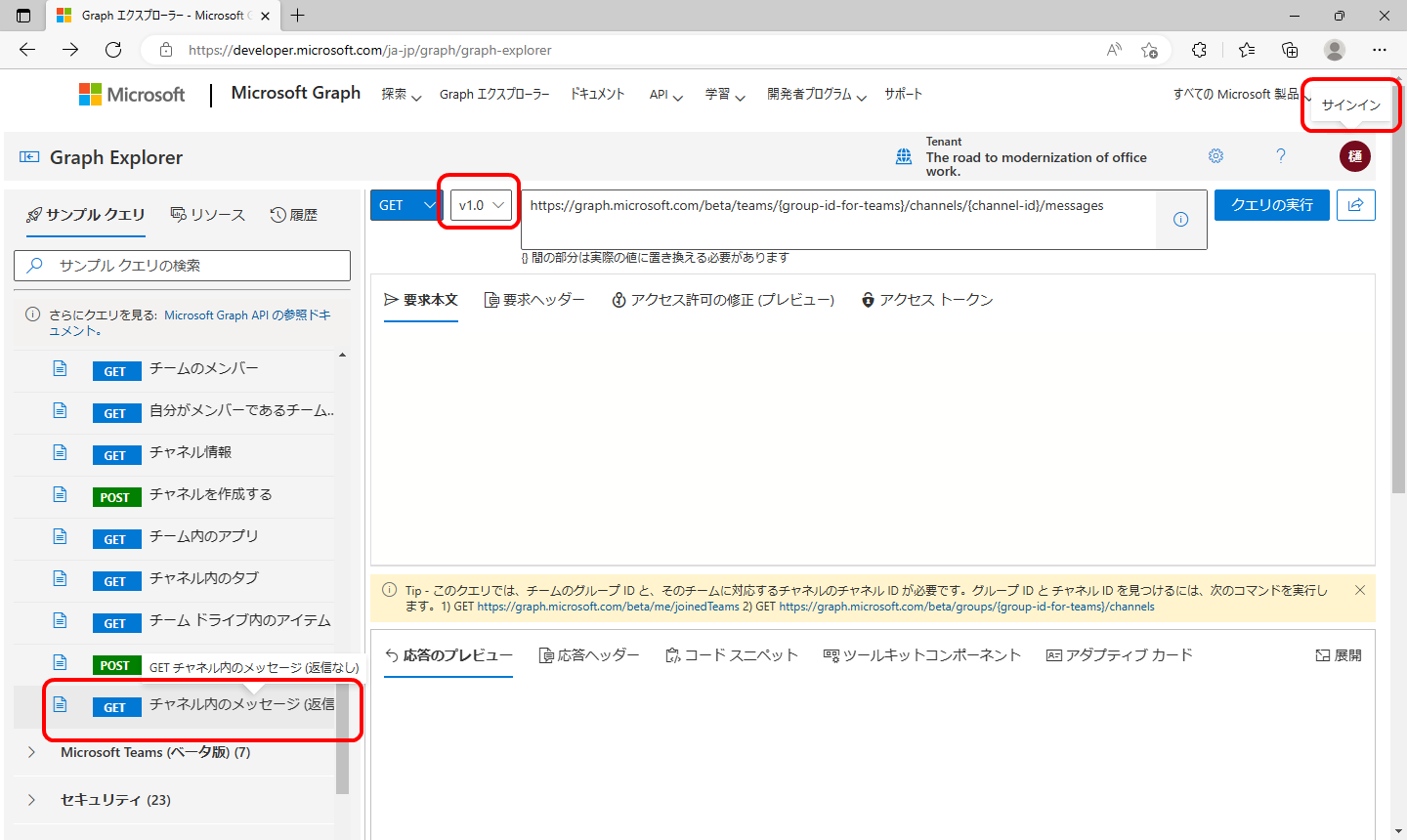1407x840 pixels.
Task: Click the user profile avatar
Action: click(1355, 156)
